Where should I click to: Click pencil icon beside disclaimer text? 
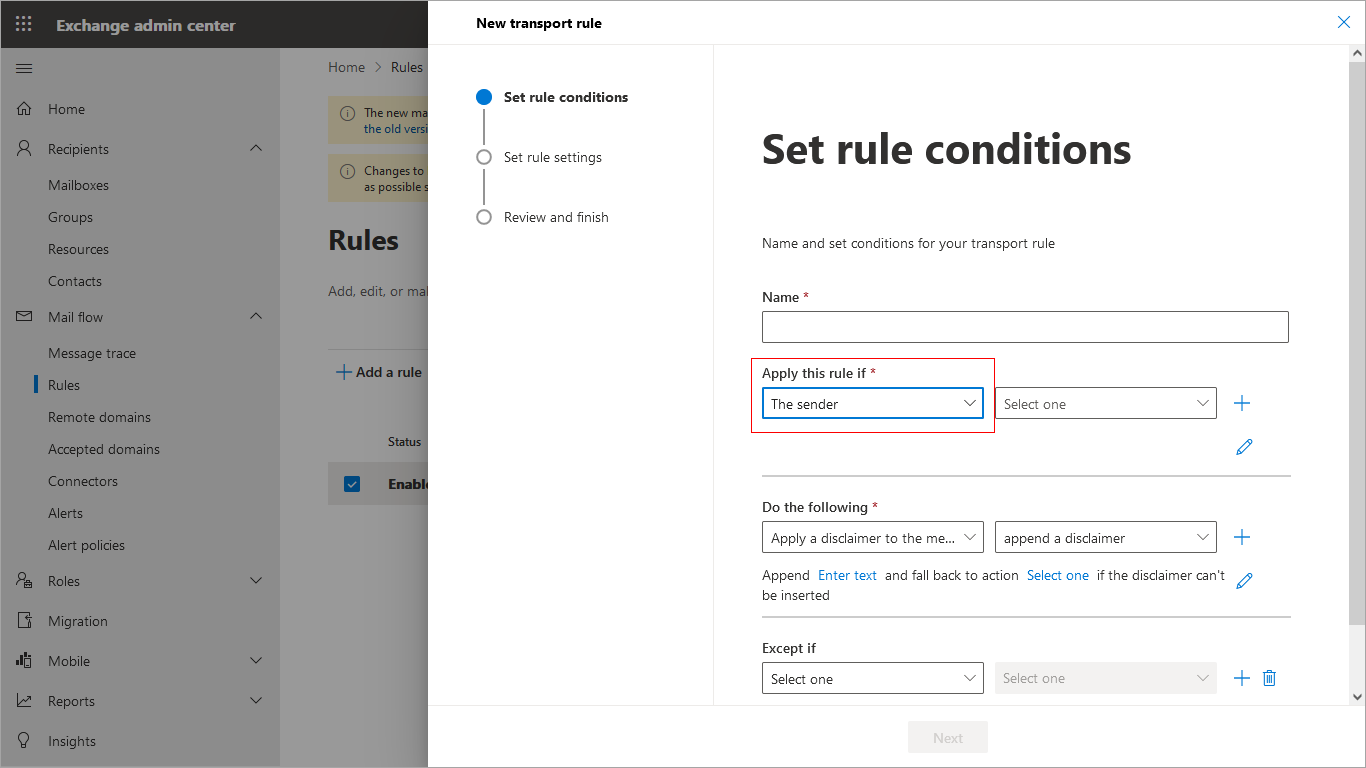[x=1244, y=580]
